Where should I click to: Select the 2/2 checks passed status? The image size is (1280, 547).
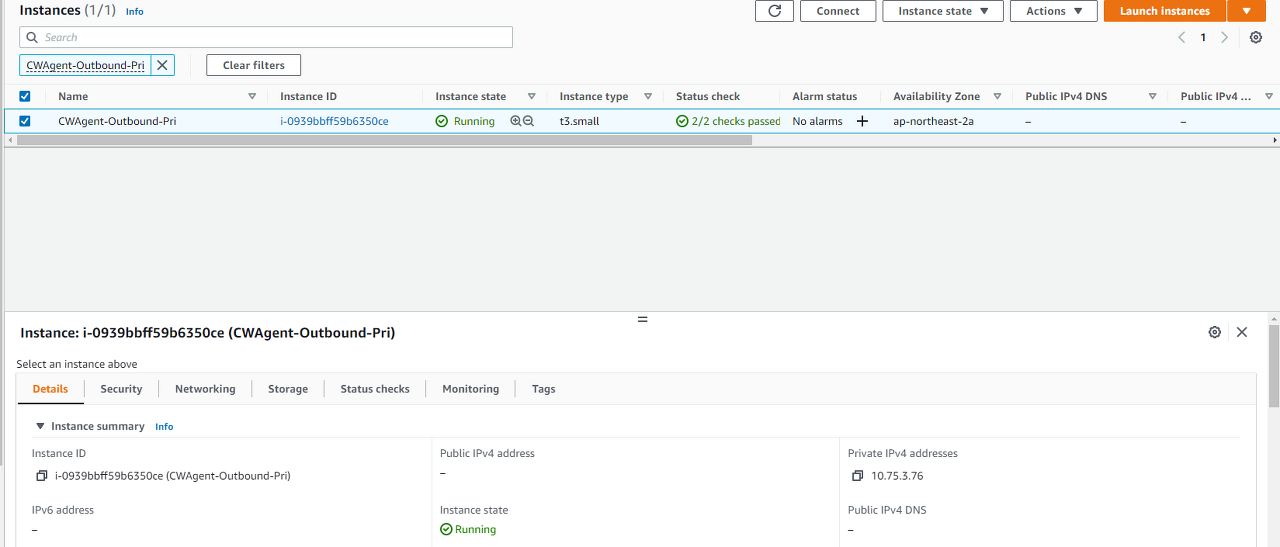pyautogui.click(x=728, y=121)
